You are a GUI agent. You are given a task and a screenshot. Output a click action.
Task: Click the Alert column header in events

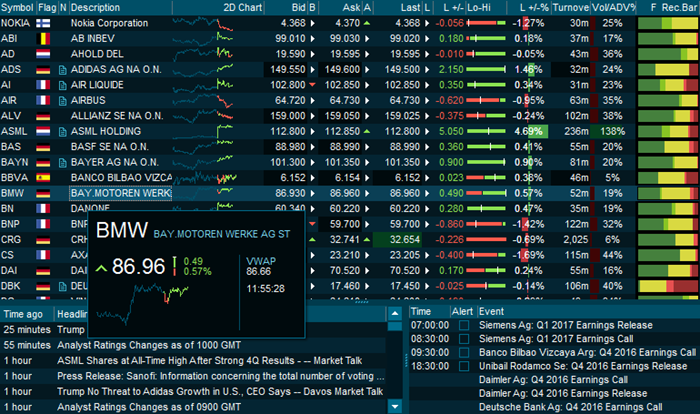(x=462, y=311)
